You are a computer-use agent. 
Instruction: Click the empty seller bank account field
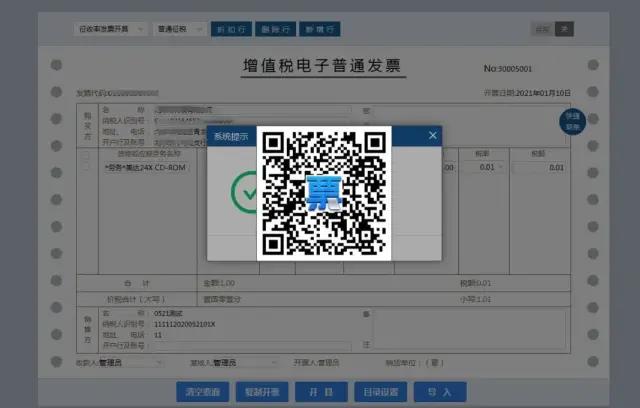(x=252, y=346)
